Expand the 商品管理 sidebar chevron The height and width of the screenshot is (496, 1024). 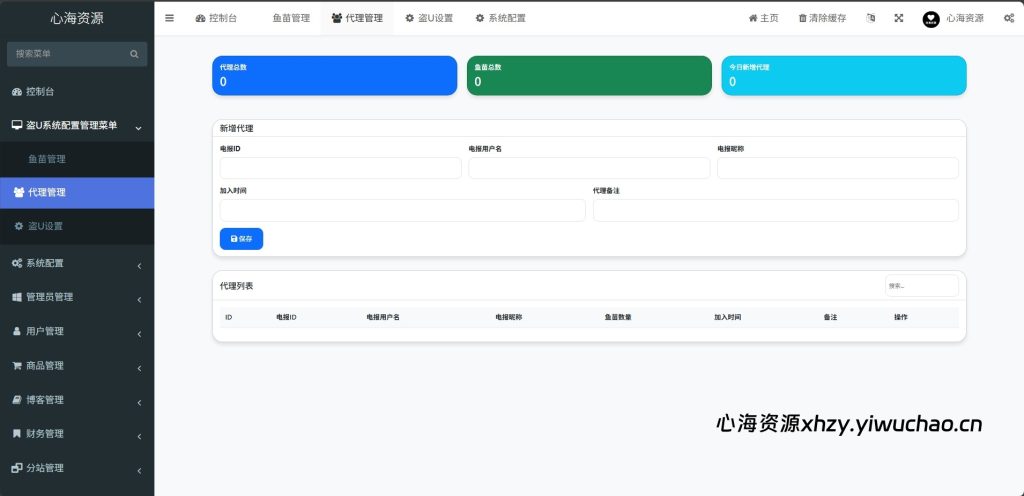coord(139,369)
